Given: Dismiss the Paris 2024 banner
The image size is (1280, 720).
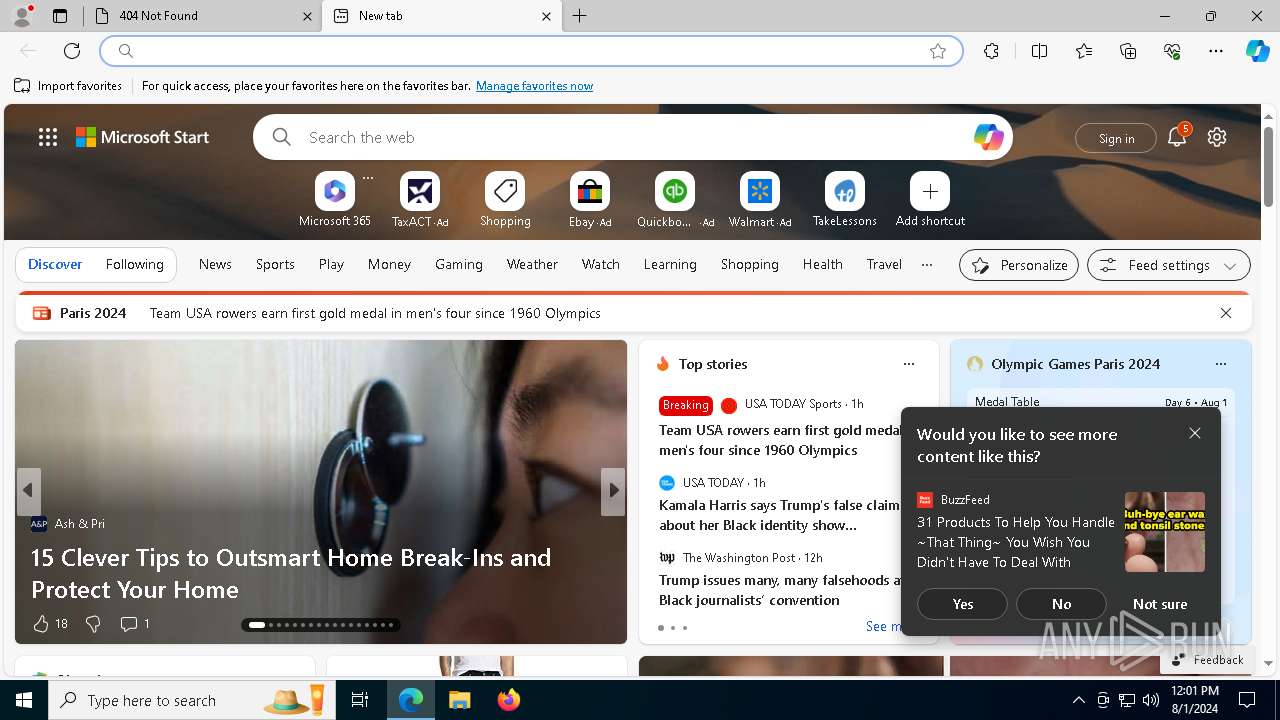Looking at the screenshot, I should [x=1226, y=313].
